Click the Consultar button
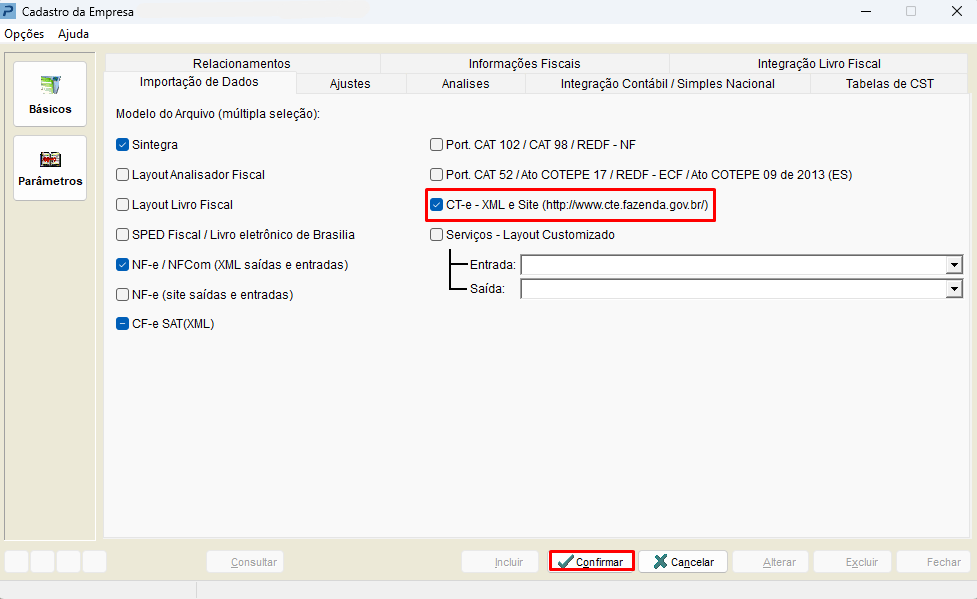 [x=245, y=562]
